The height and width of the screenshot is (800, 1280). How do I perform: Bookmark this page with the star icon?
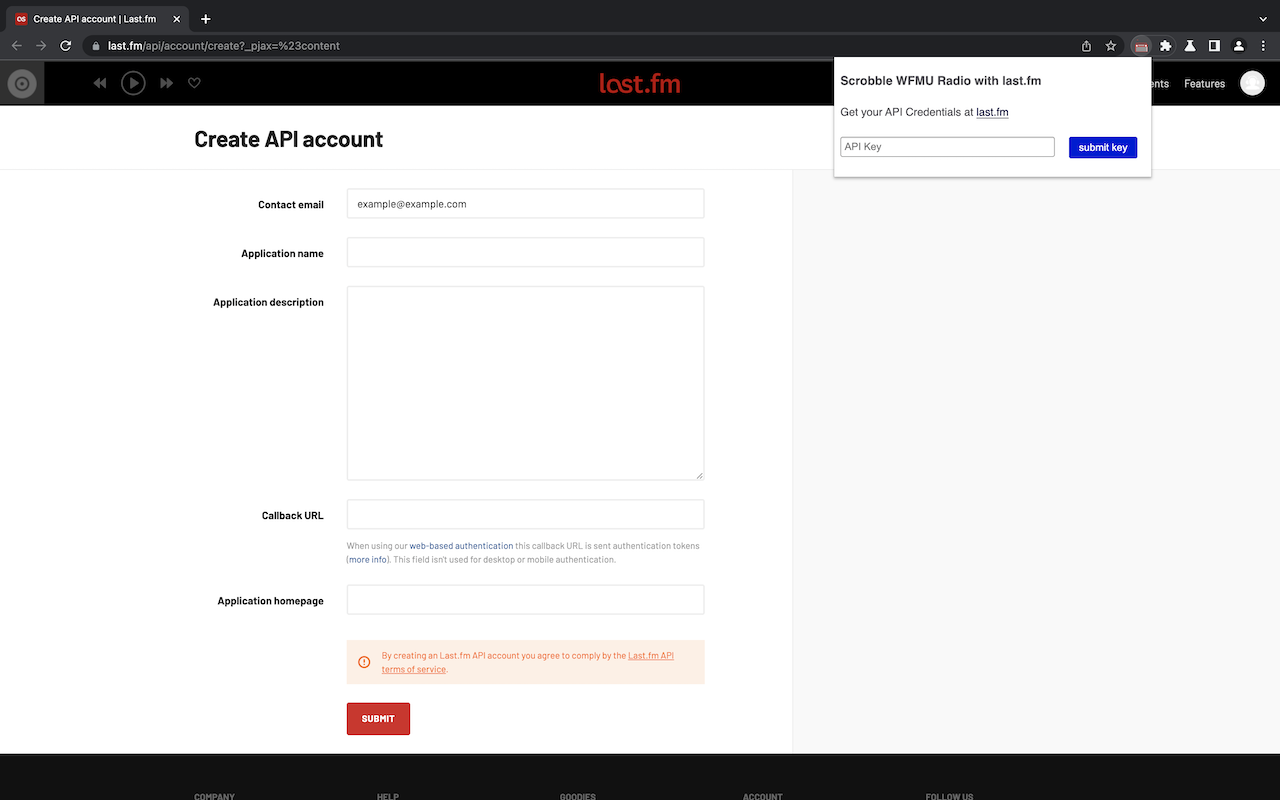pyautogui.click(x=1111, y=46)
